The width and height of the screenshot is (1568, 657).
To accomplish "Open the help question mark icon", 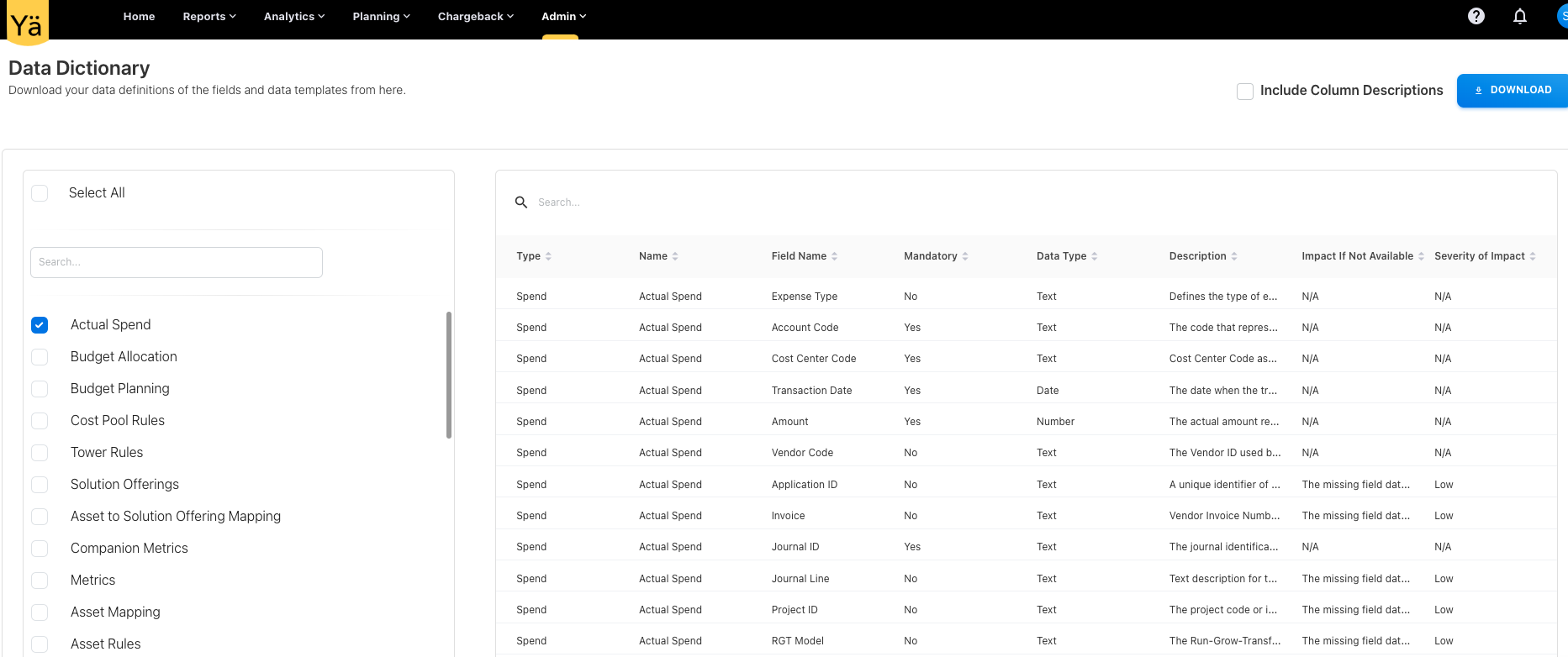I will point(1476,16).
